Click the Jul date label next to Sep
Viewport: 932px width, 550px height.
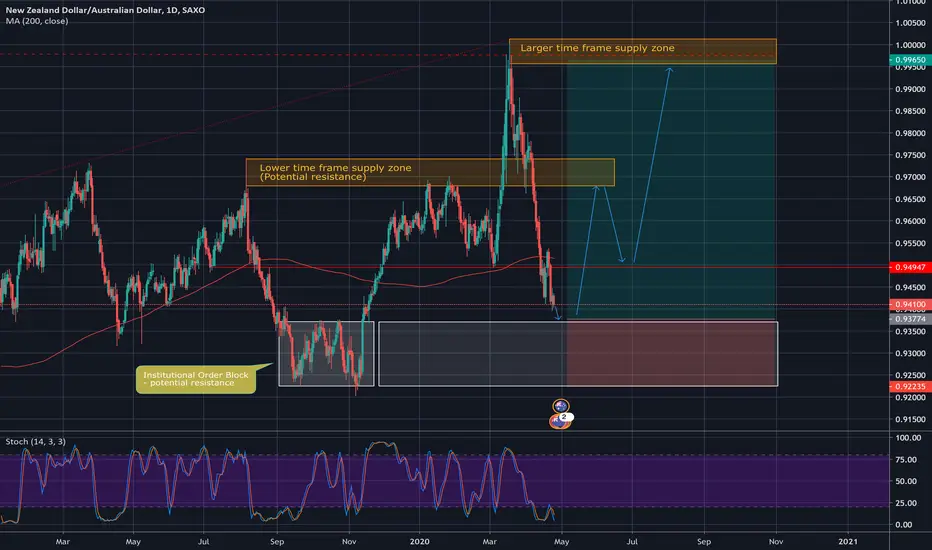tap(632, 541)
